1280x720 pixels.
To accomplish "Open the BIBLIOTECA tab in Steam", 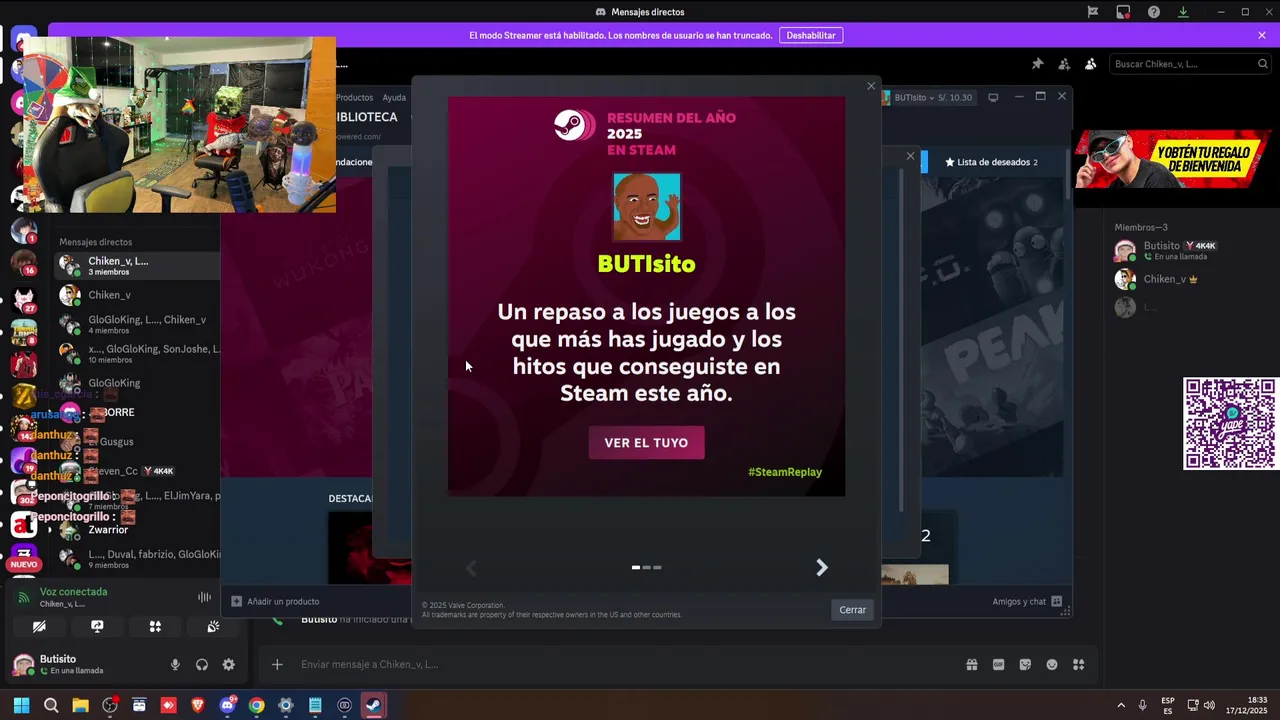I will click(x=366, y=117).
